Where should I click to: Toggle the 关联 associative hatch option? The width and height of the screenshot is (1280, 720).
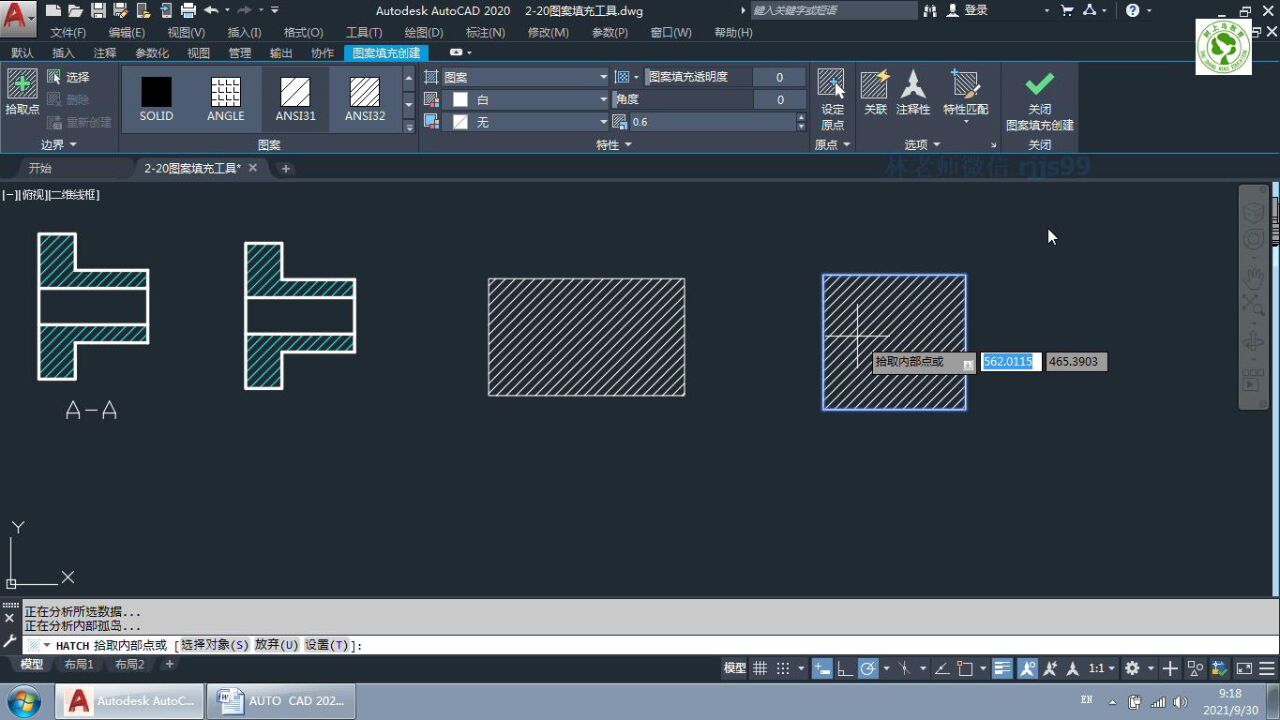click(x=875, y=93)
